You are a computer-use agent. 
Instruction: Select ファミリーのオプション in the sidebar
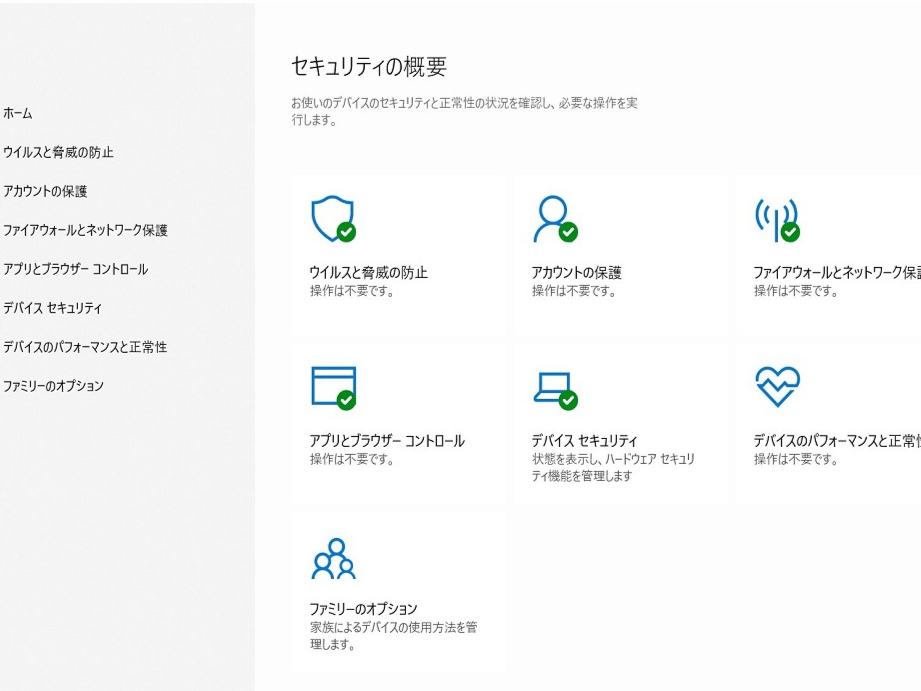[x=53, y=386]
